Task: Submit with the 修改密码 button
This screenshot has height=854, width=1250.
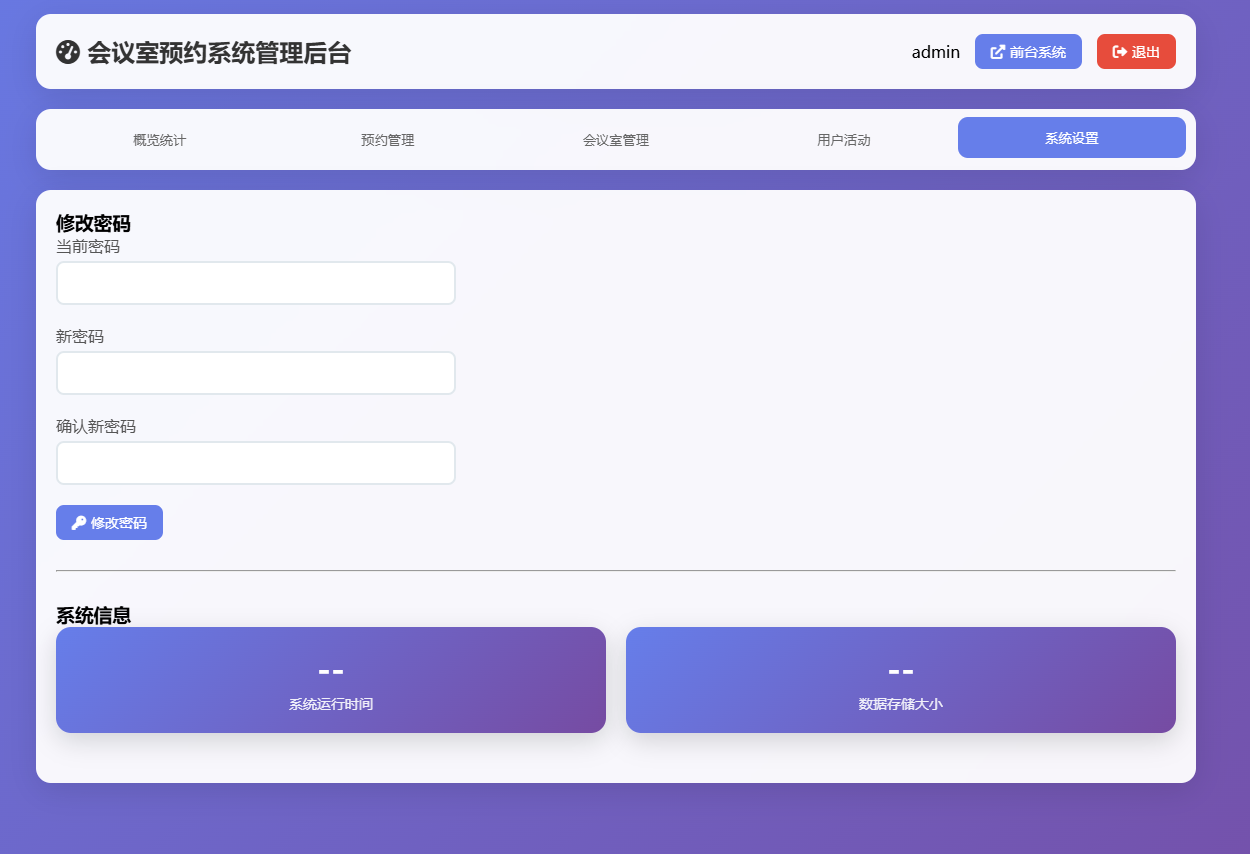Action: (109, 522)
